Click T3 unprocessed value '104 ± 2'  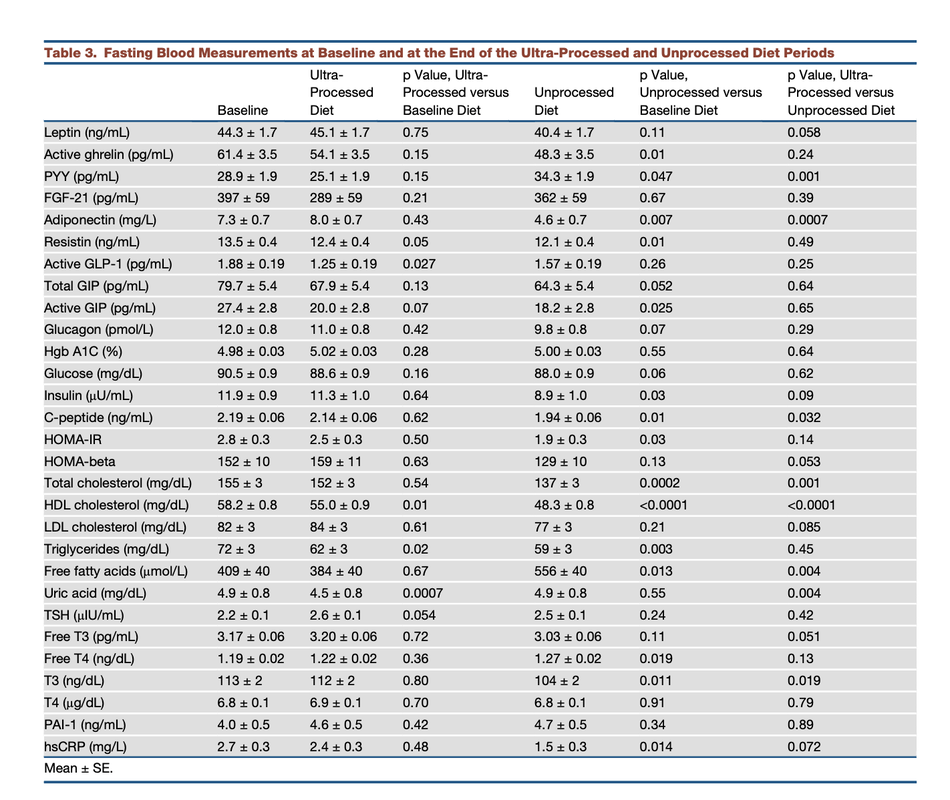tap(556, 681)
